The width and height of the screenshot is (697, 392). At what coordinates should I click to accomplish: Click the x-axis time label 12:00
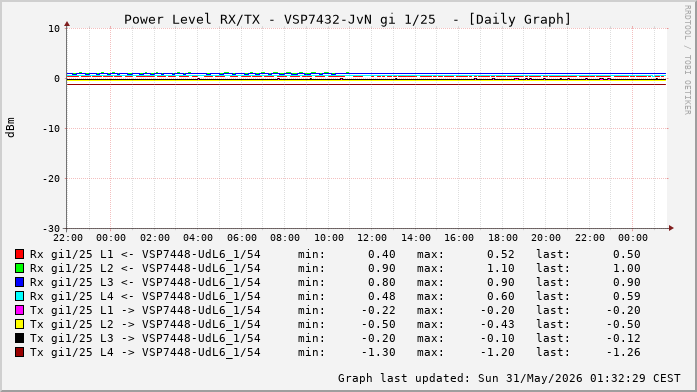(x=372, y=238)
